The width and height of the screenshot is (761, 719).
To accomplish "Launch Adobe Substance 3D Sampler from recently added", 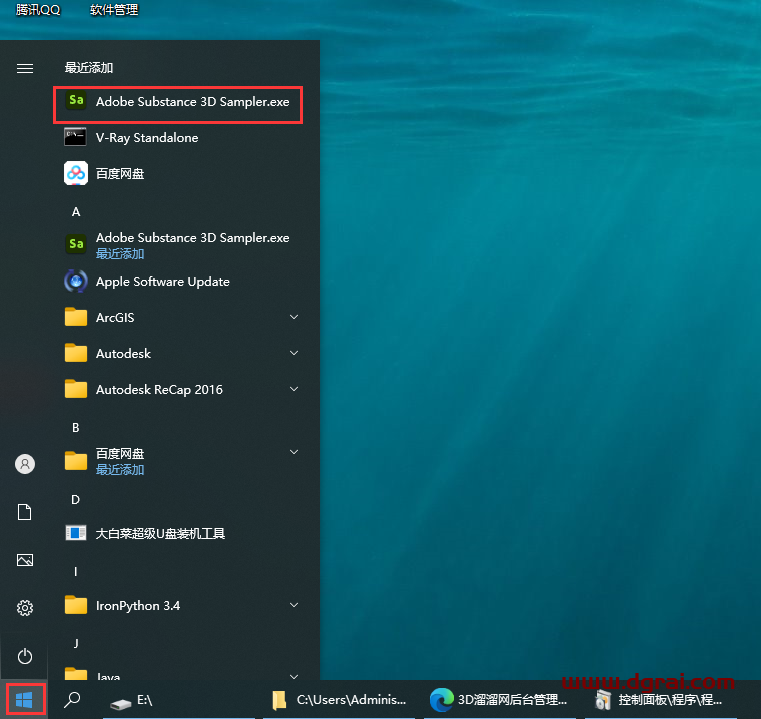I will pyautogui.click(x=179, y=101).
